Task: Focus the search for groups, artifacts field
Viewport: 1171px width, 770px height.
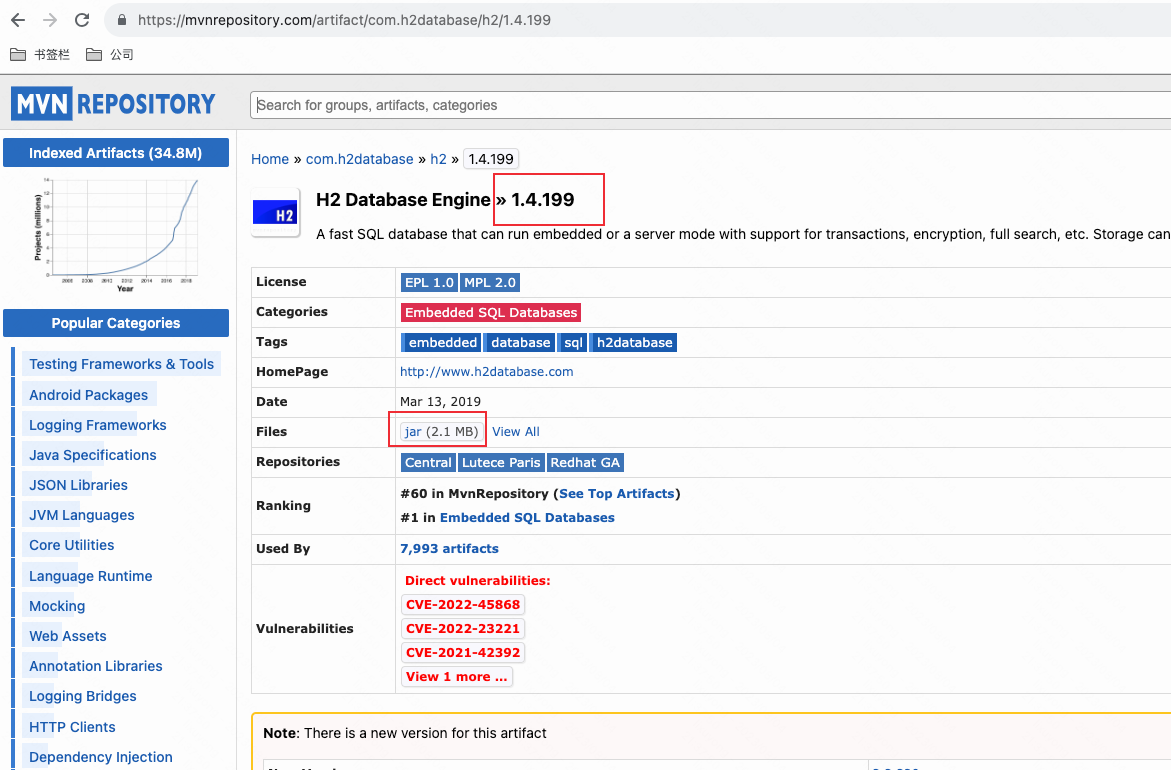Action: [709, 105]
